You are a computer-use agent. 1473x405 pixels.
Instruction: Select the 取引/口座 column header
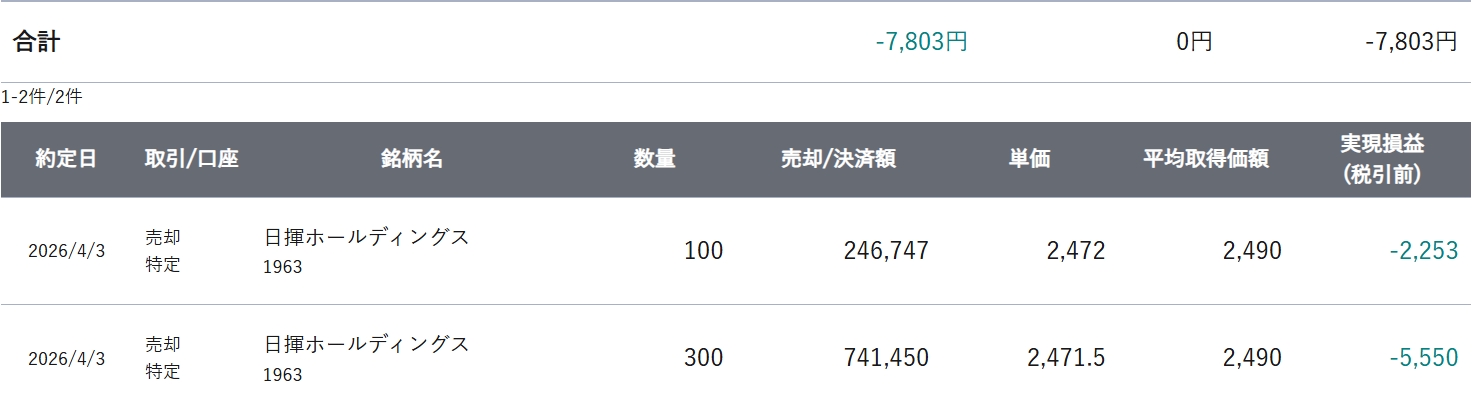(x=191, y=159)
